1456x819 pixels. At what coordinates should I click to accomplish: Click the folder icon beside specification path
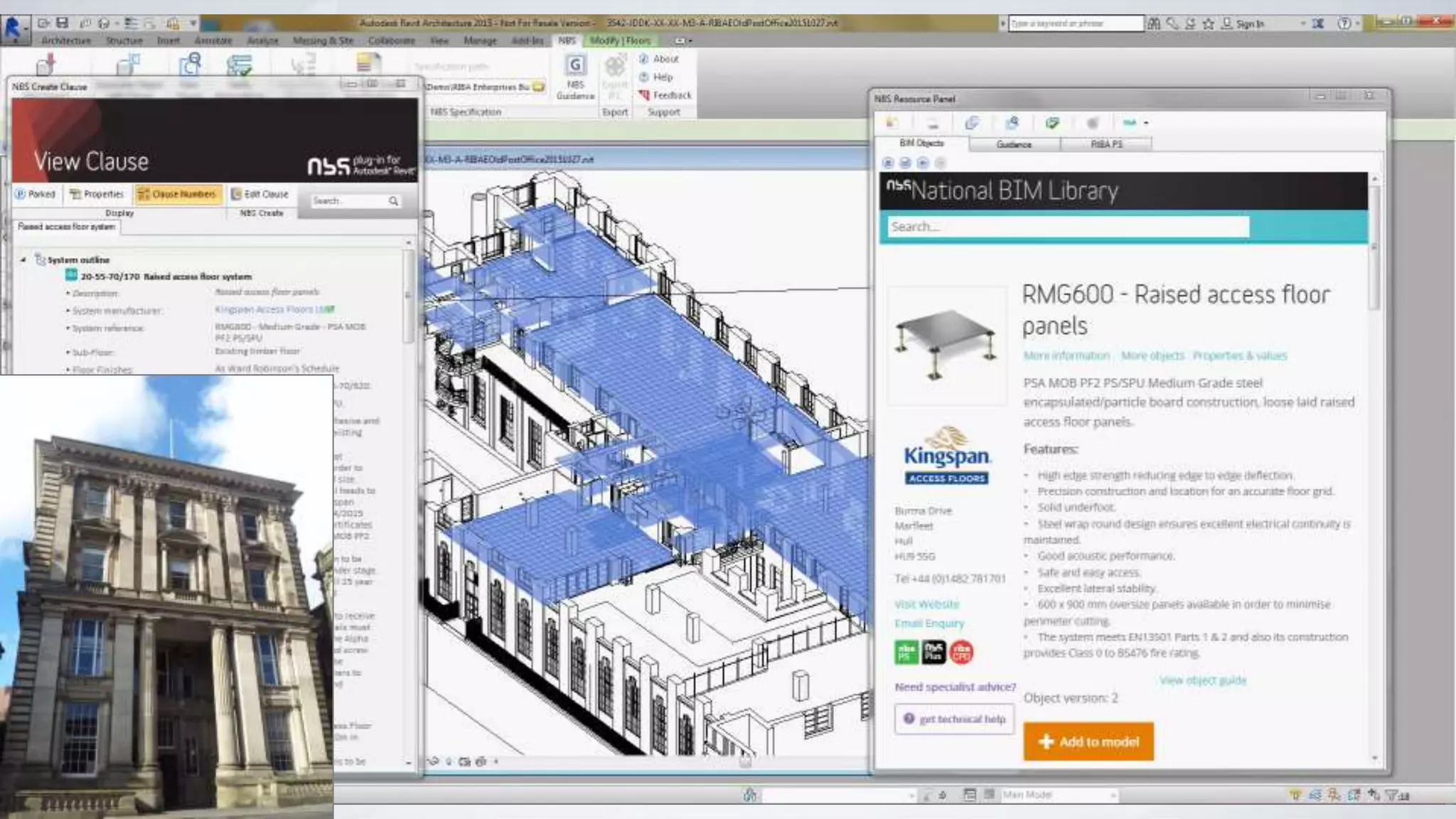[539, 87]
